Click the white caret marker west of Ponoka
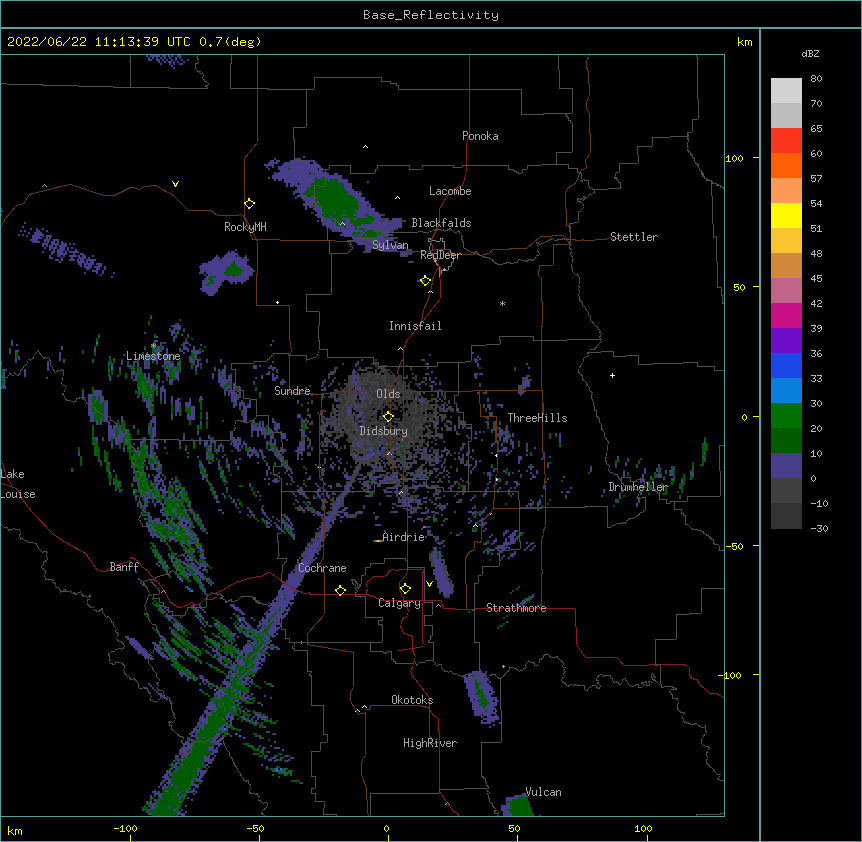862x842 pixels. pos(366,147)
